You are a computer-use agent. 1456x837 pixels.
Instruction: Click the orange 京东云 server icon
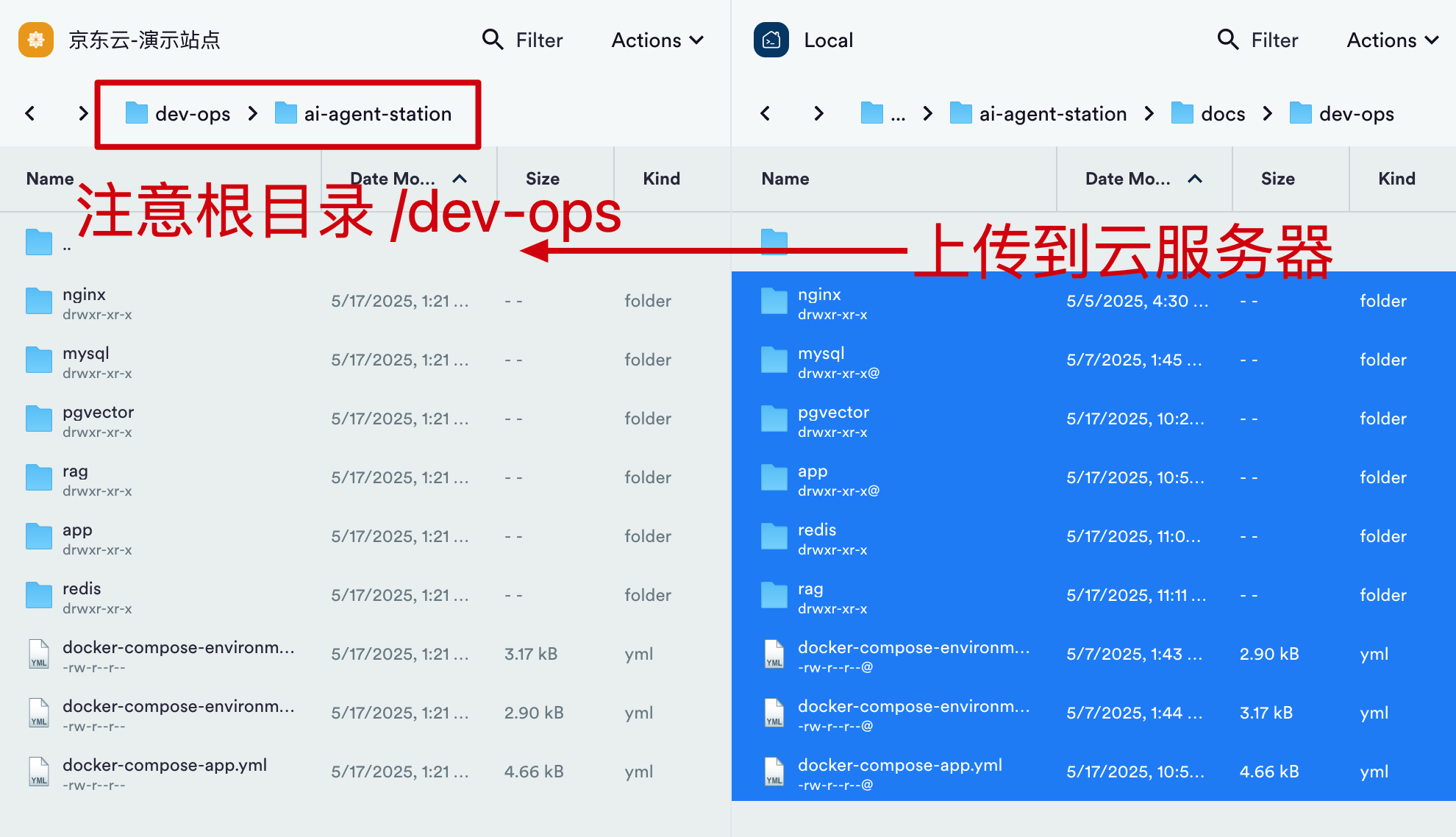point(36,40)
